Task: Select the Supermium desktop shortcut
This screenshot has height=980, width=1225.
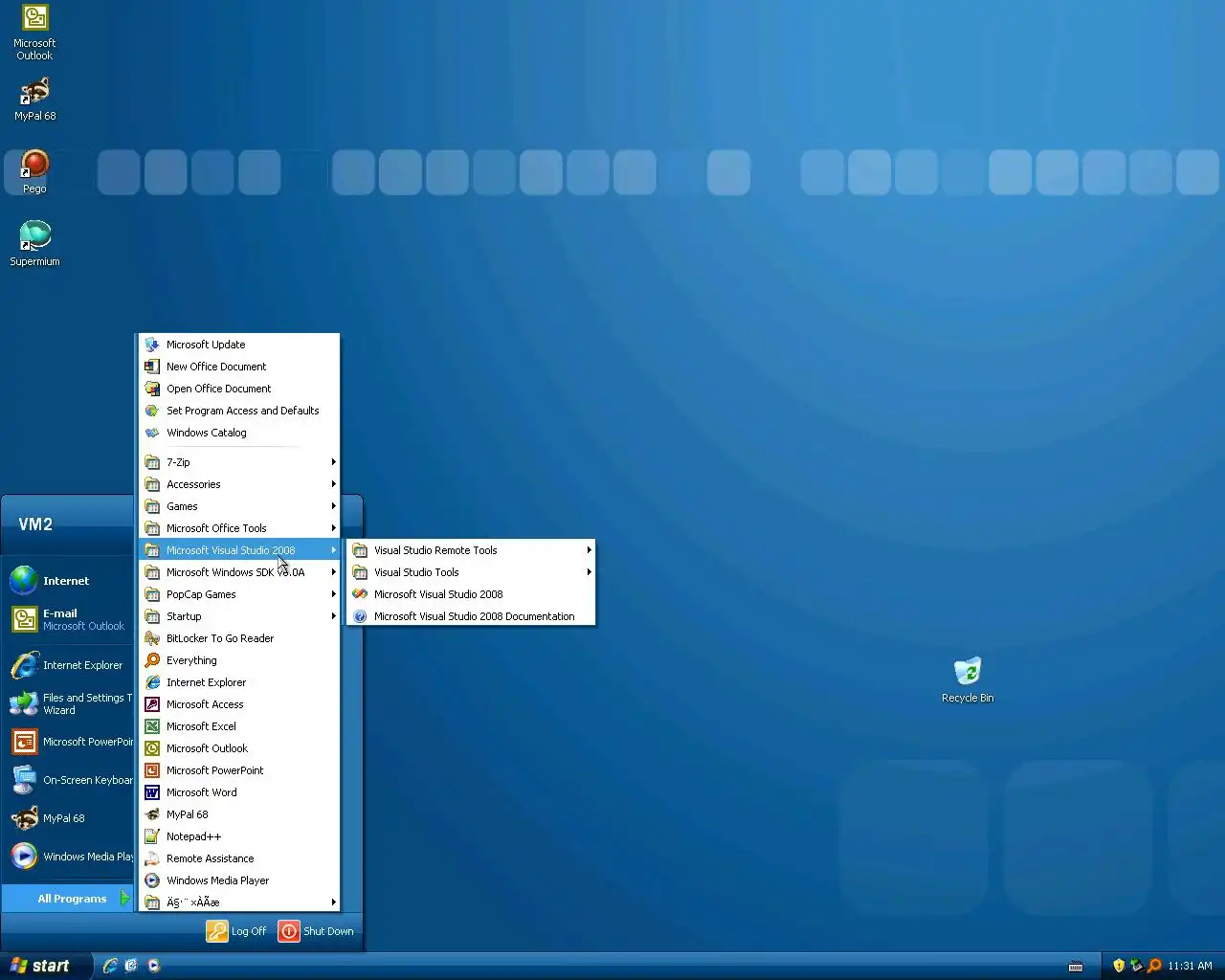Action: point(34,244)
